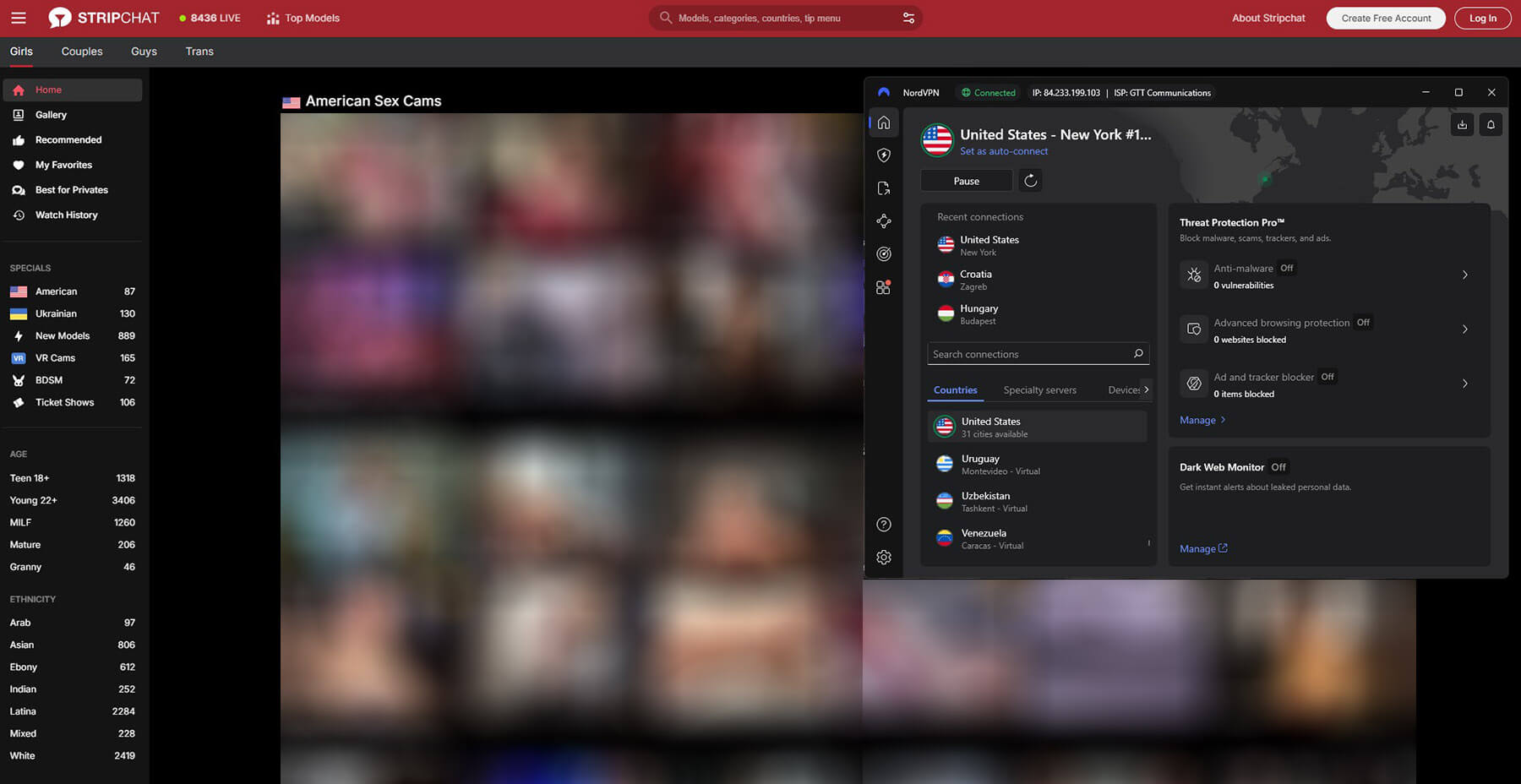The width and height of the screenshot is (1521, 784).
Task: Select the Threat Protection shield icon
Action: [884, 155]
